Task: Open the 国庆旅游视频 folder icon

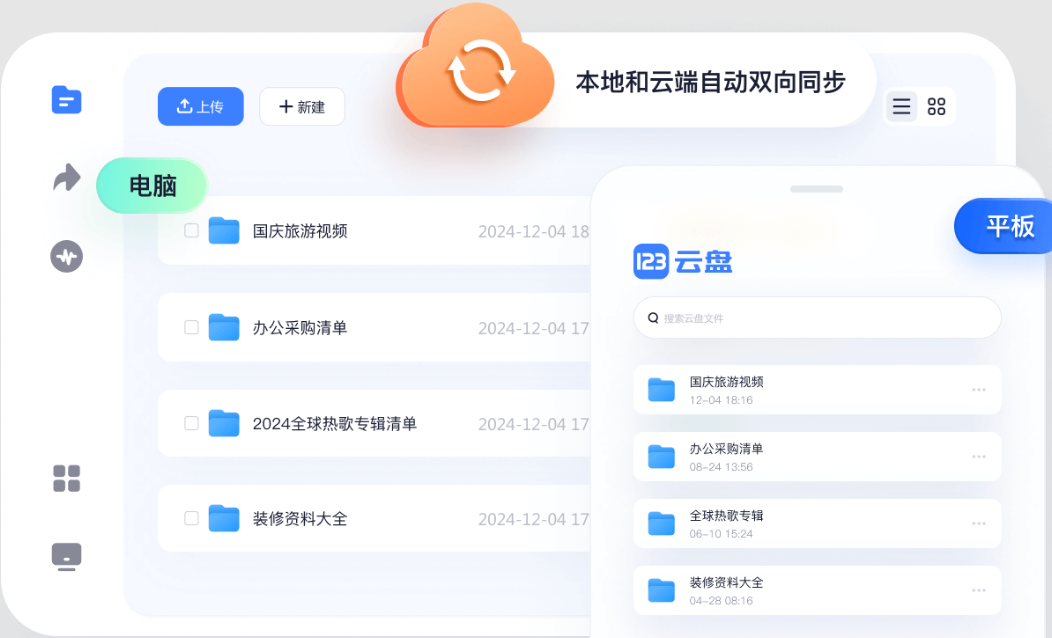Action: [225, 231]
